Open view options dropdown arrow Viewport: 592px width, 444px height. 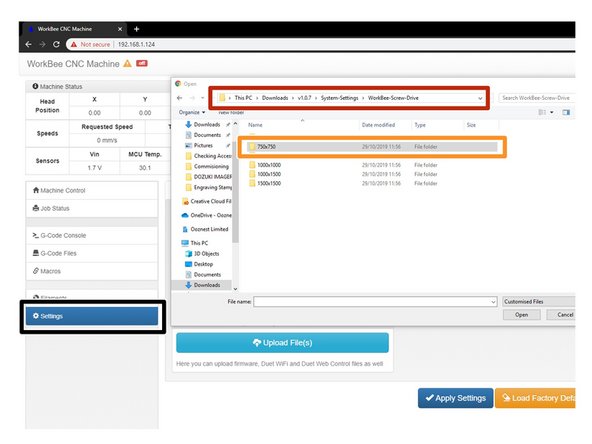tap(552, 112)
